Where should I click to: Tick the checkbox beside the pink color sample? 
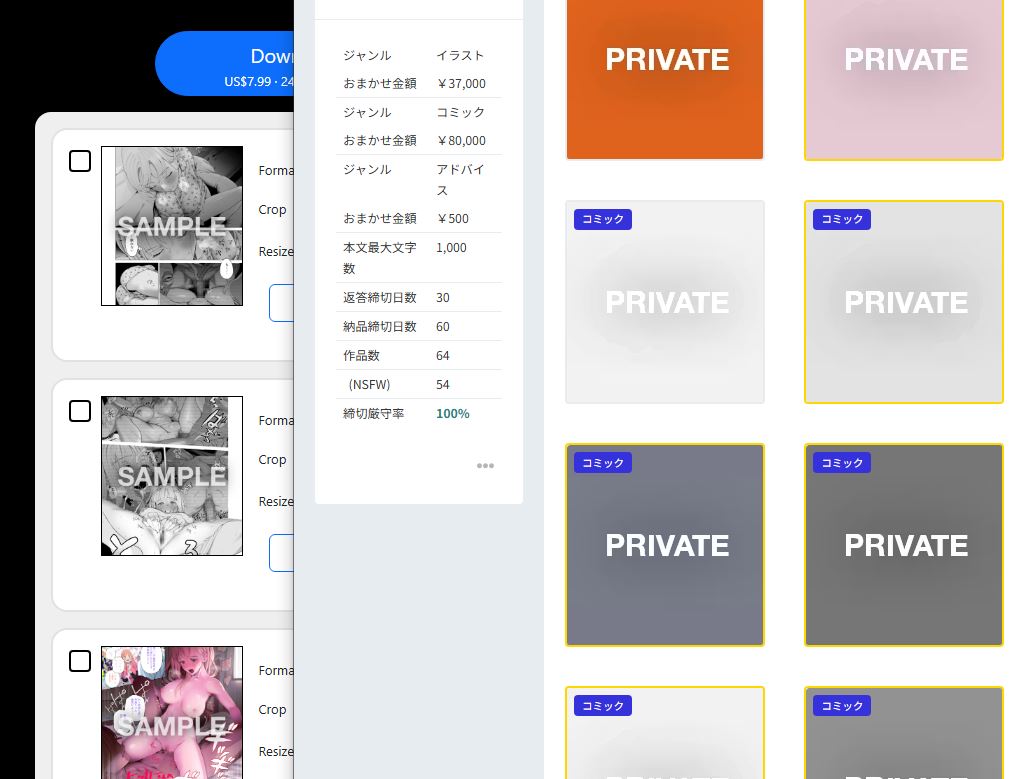pos(80,661)
